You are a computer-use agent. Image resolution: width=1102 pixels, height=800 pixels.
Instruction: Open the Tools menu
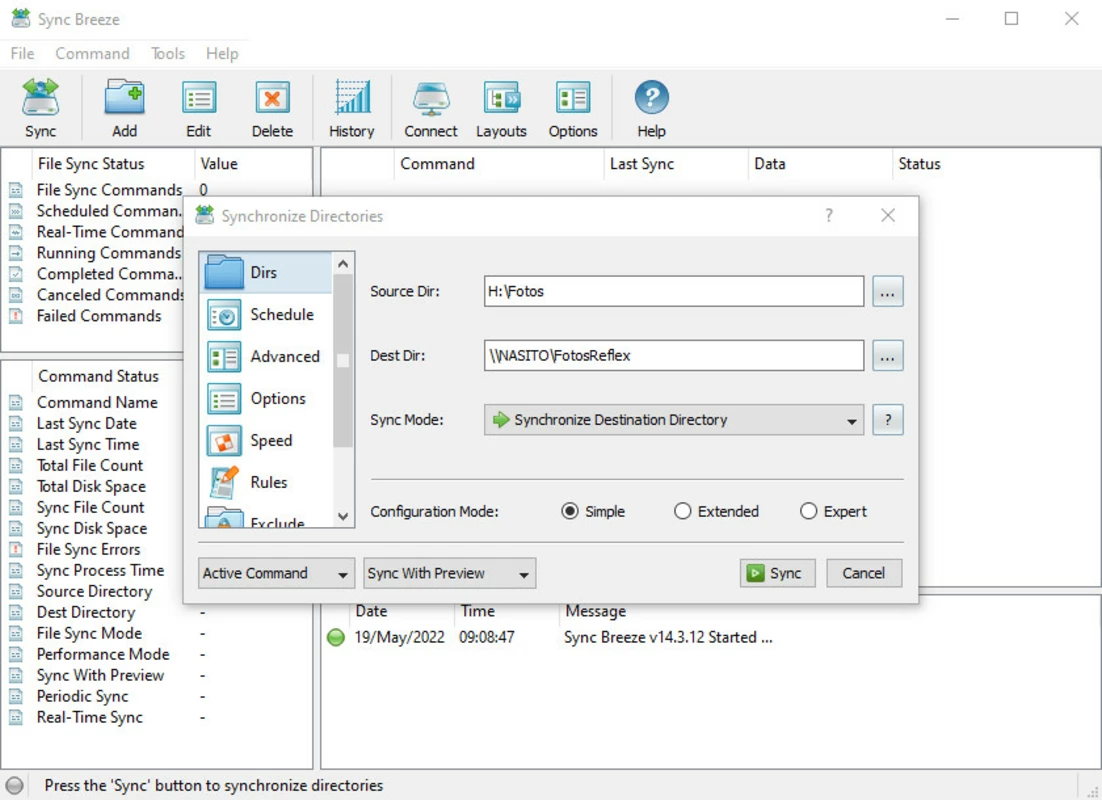tap(168, 53)
